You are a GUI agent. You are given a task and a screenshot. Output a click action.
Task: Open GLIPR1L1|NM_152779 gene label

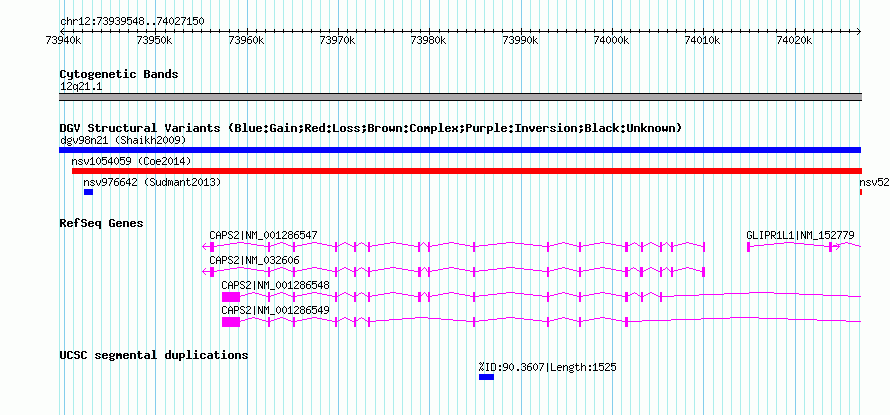[800, 235]
